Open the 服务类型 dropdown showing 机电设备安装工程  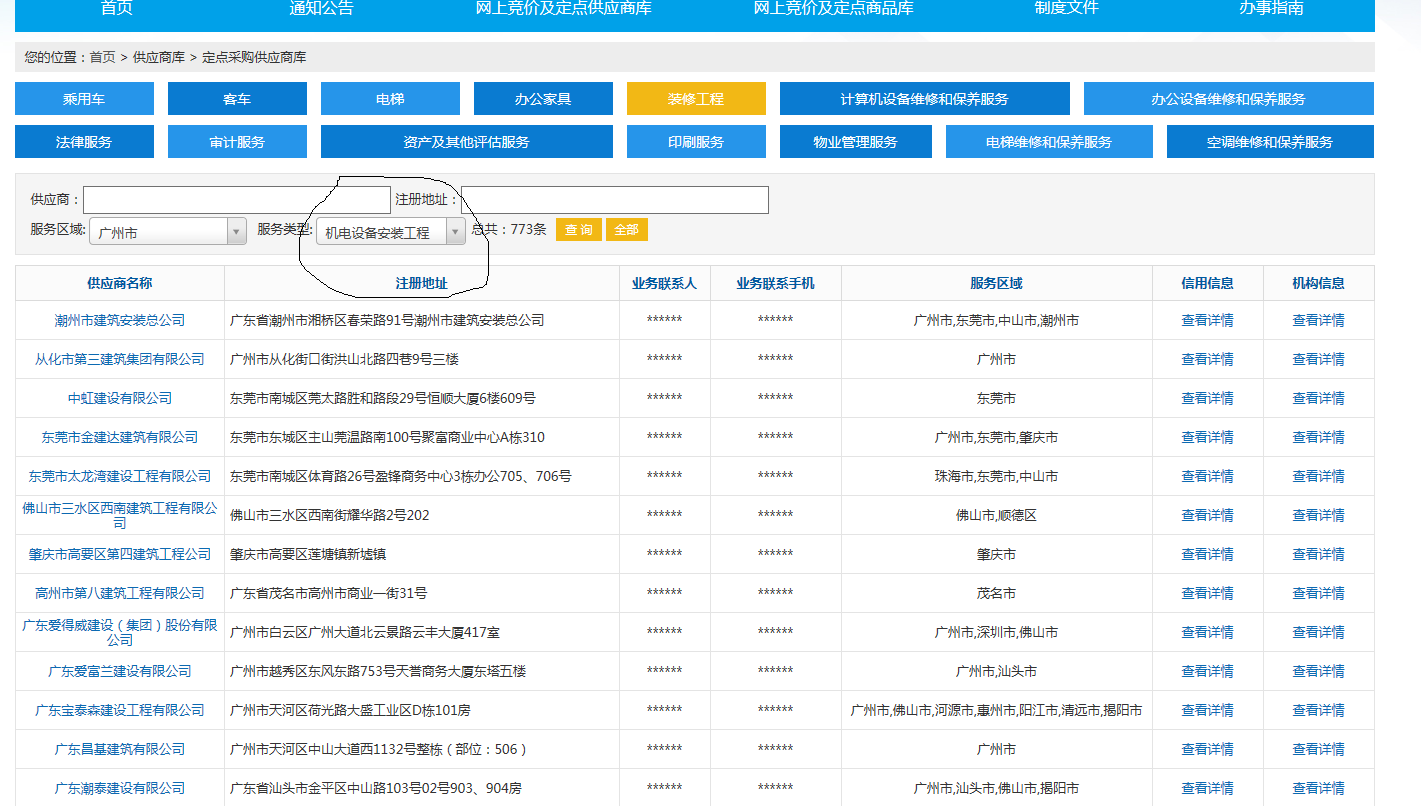(393, 229)
